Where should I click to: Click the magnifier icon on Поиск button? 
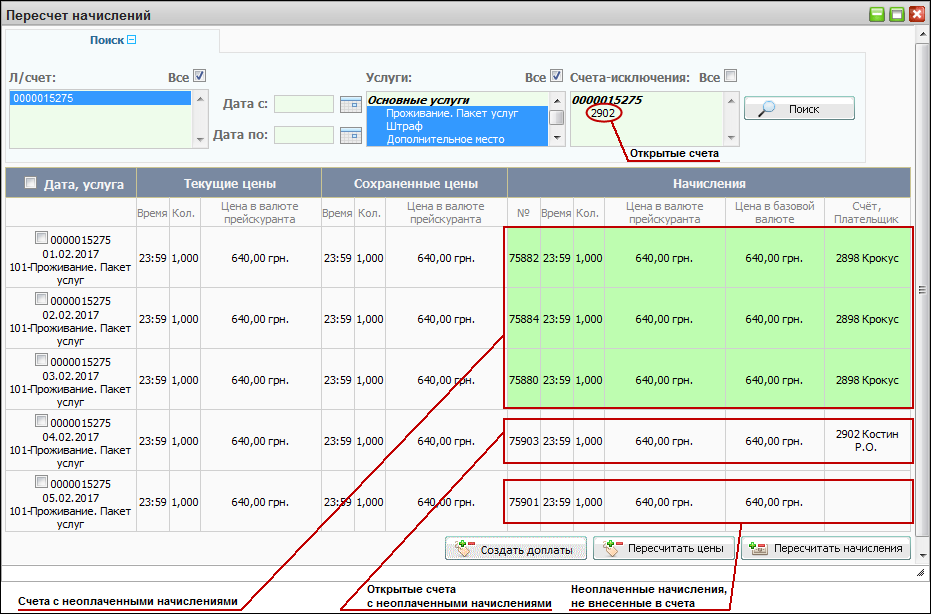(x=767, y=109)
